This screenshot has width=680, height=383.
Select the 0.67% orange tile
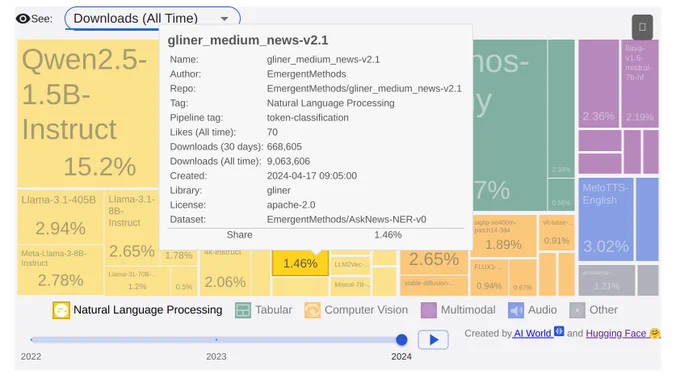(523, 278)
